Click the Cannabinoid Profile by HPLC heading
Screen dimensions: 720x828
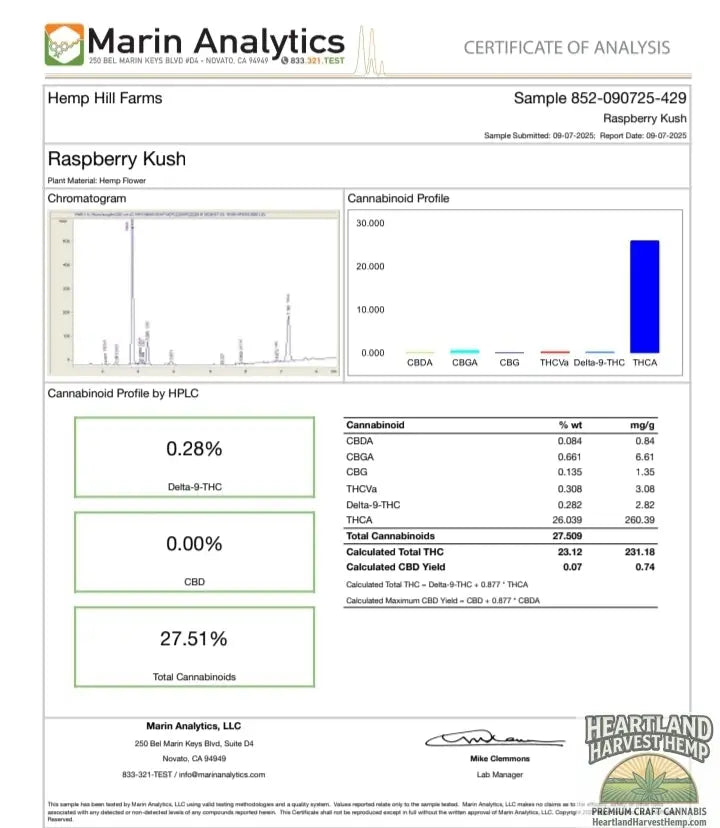click(x=123, y=393)
